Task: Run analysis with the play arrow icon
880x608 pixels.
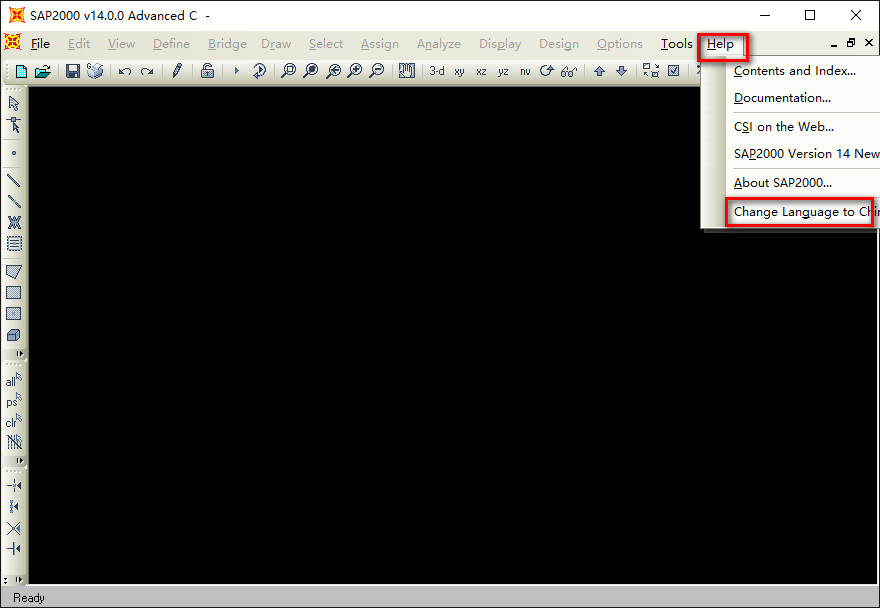Action: click(x=236, y=71)
